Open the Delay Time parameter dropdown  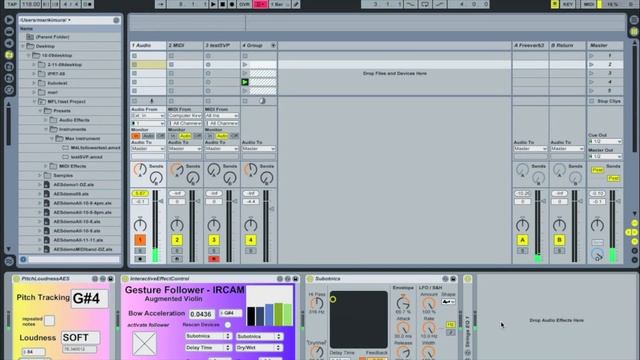[208, 348]
